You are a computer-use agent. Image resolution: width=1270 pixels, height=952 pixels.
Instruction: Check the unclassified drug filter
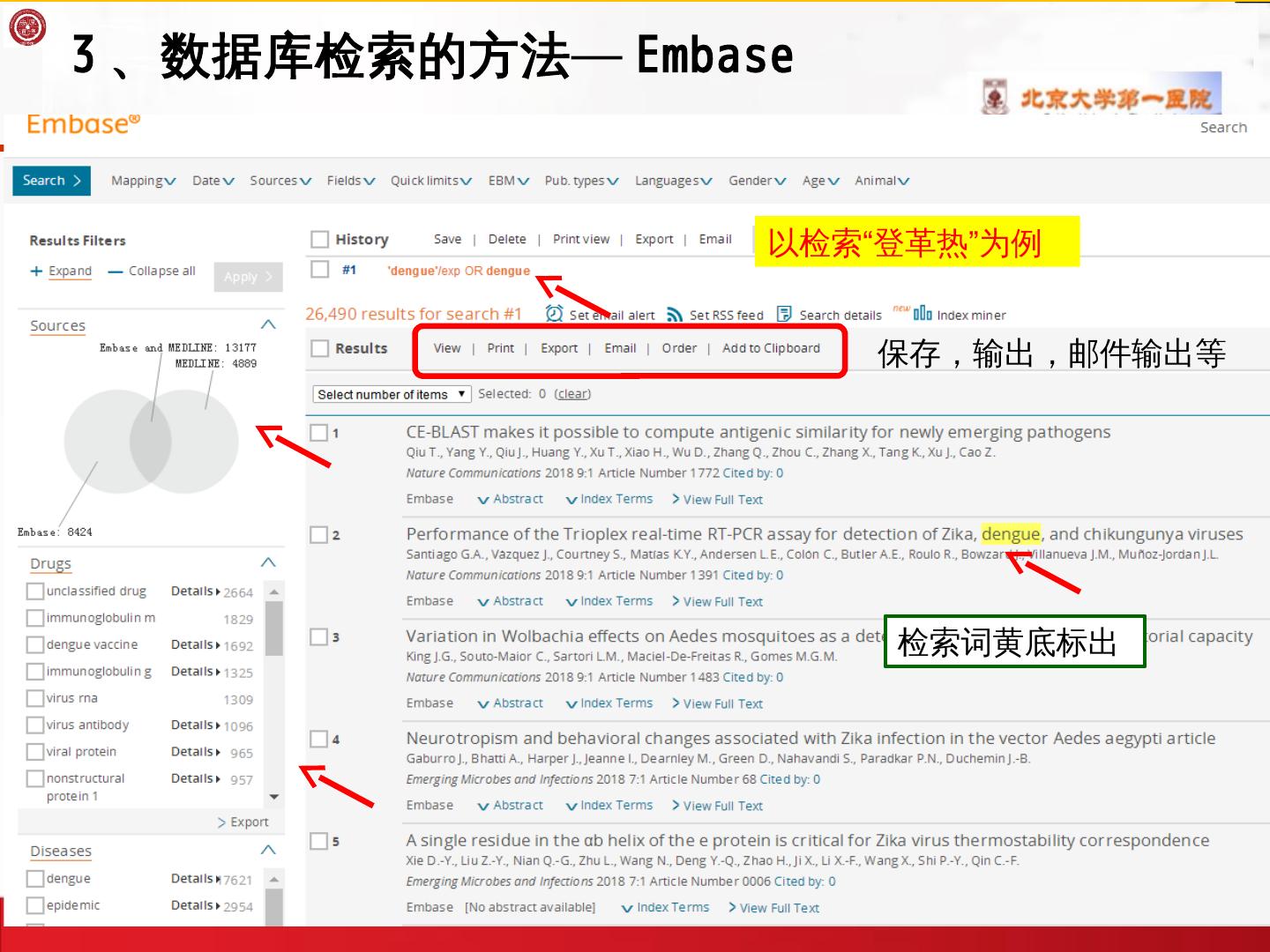[35, 591]
